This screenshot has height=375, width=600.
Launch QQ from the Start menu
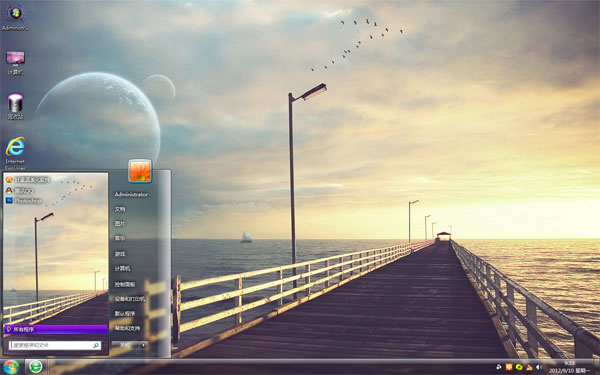20,190
